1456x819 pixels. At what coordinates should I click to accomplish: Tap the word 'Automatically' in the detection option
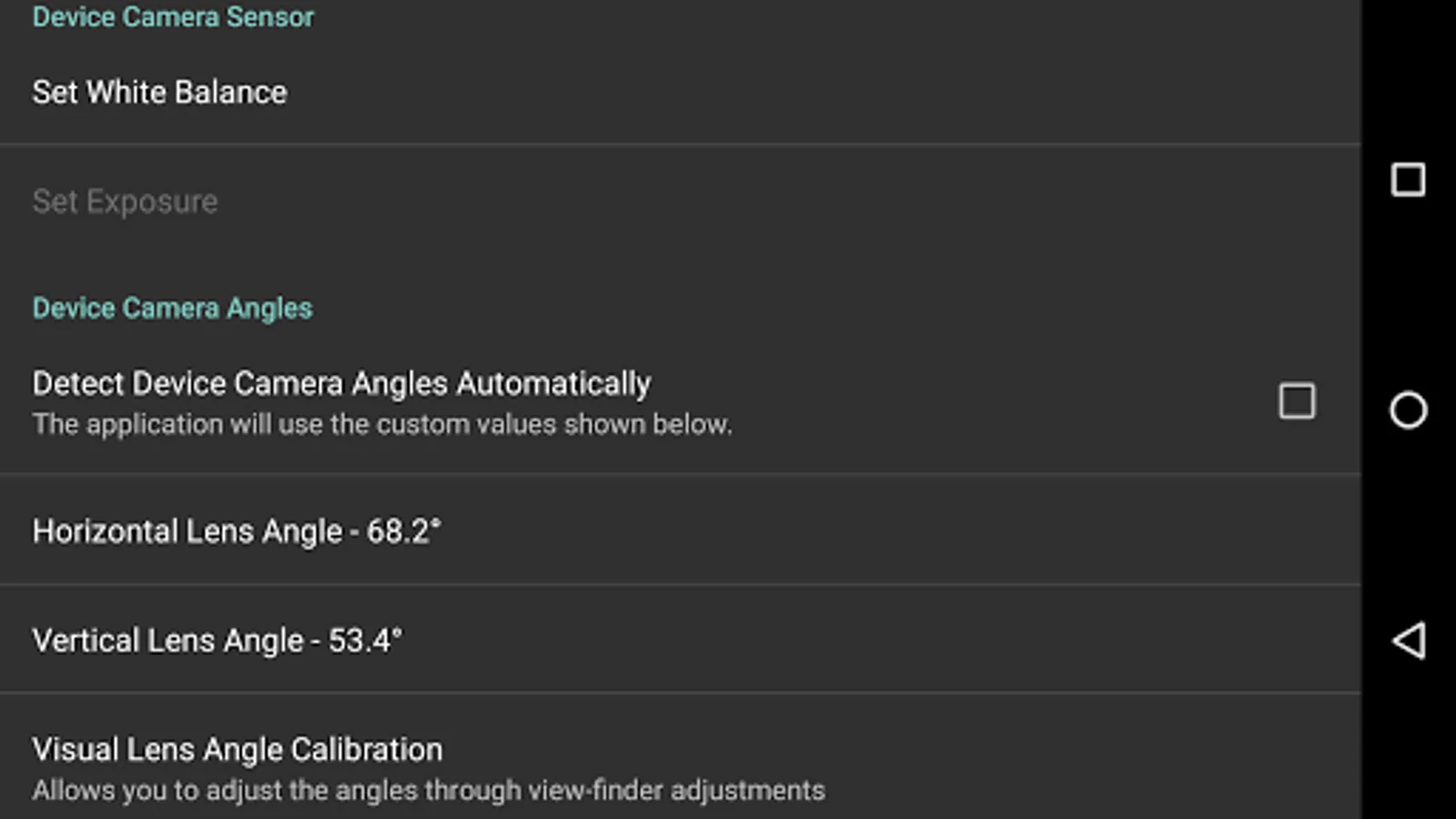[x=553, y=384]
